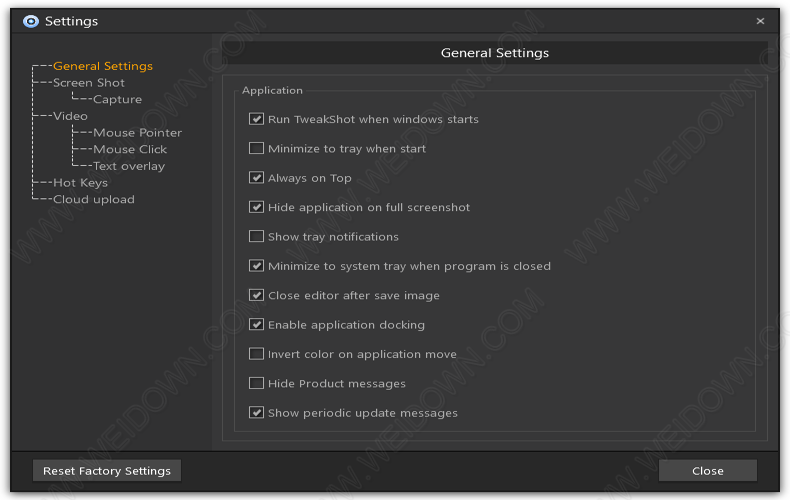Turn off Enable application docking

(256, 325)
